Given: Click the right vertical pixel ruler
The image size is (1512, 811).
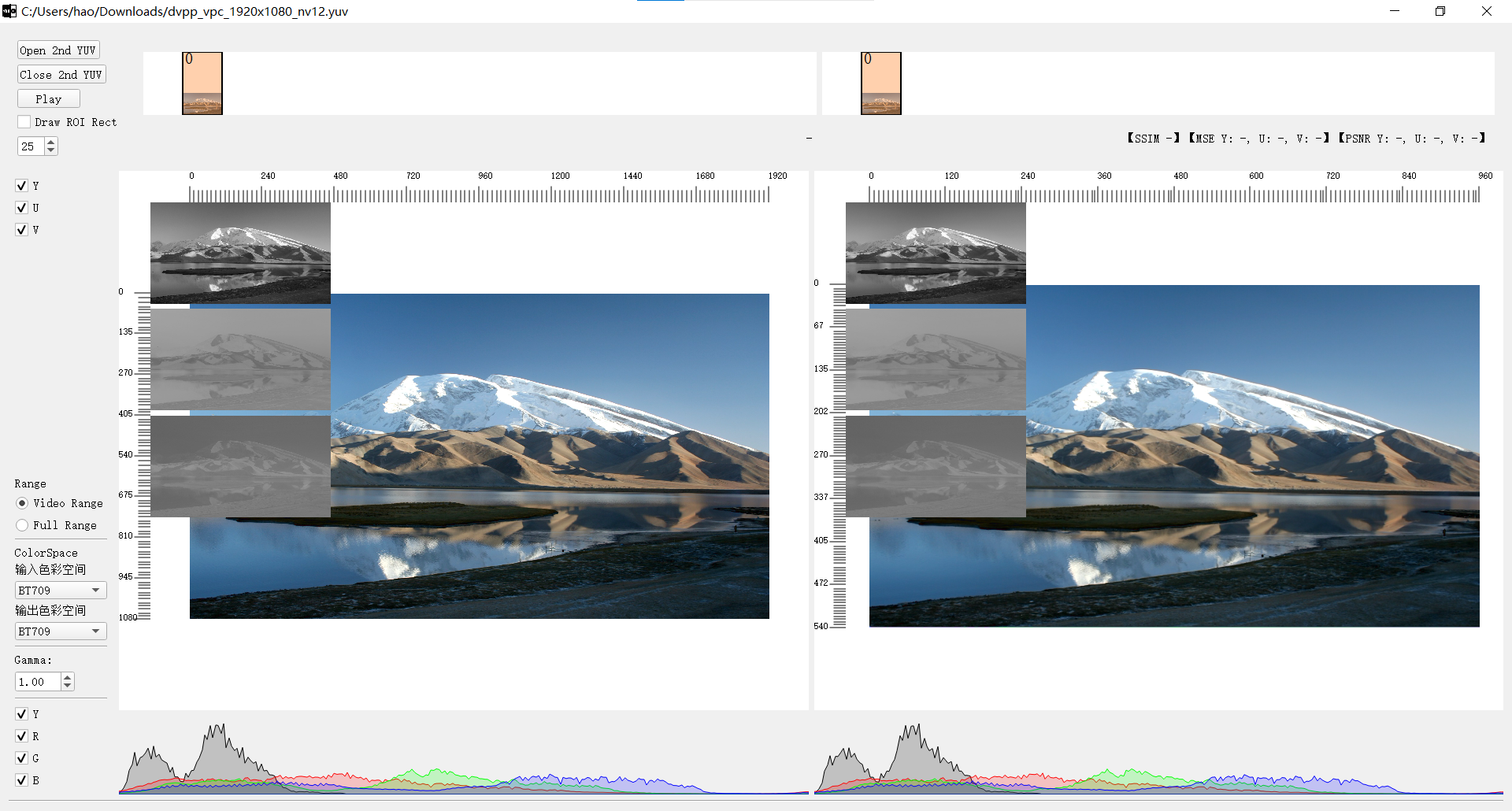Looking at the screenshot, I should (x=831, y=455).
